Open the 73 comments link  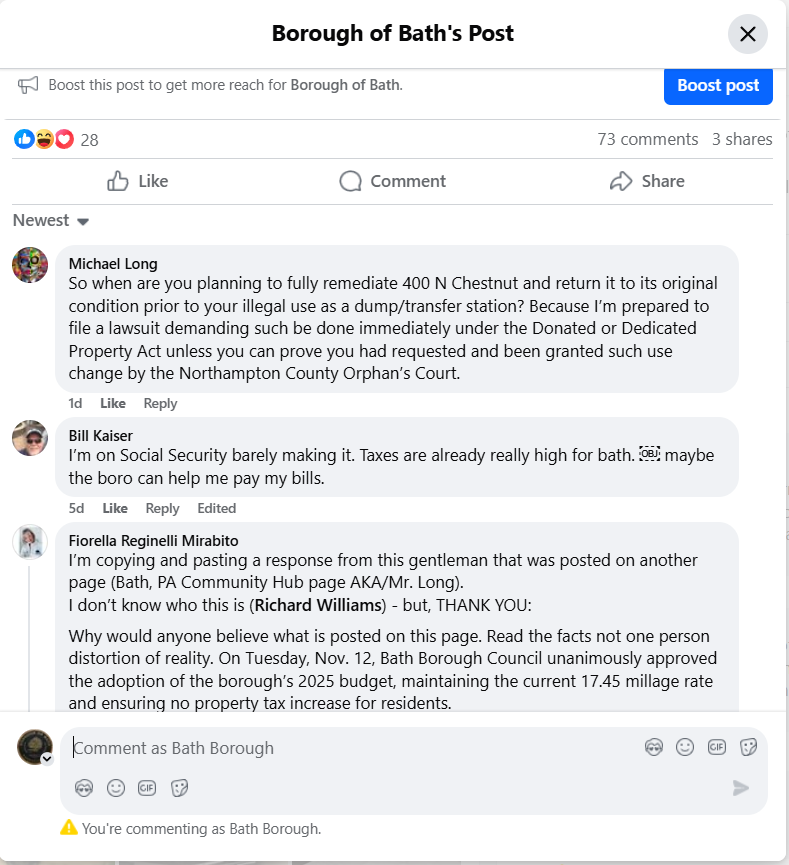pos(647,139)
